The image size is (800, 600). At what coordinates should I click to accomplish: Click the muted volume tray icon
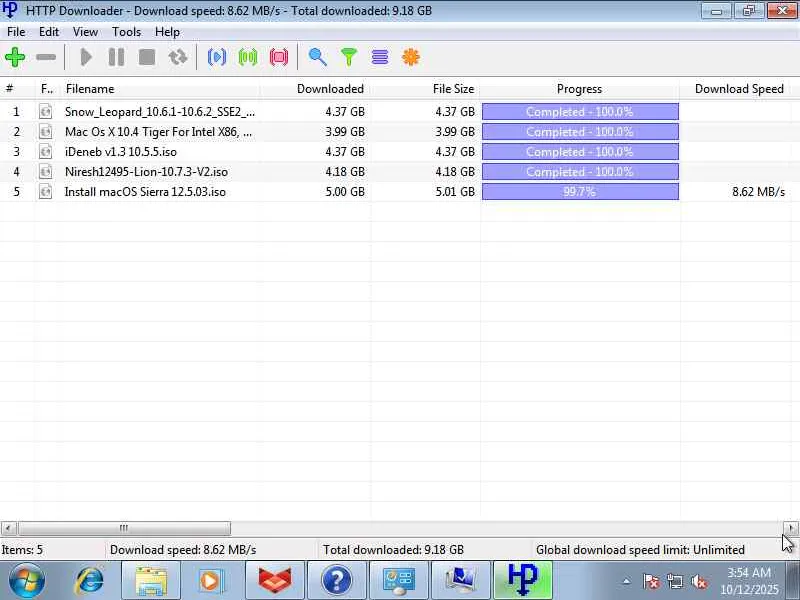(x=699, y=581)
